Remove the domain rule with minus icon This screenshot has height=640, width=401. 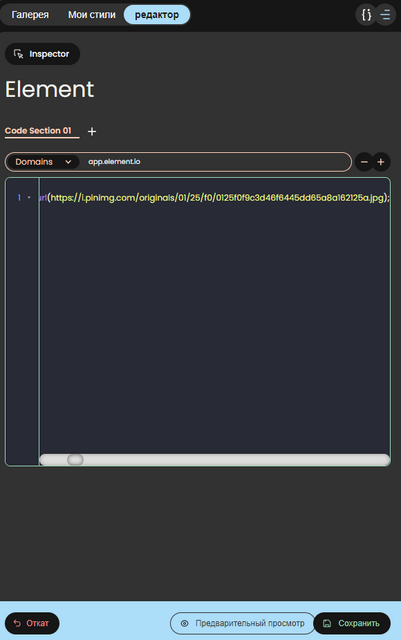(364, 162)
